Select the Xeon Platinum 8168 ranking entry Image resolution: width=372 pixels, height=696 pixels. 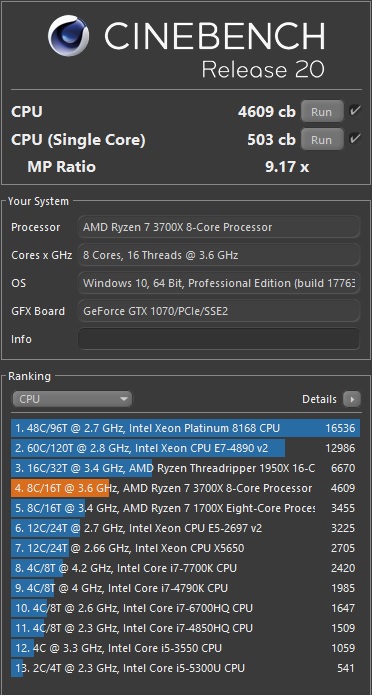(x=186, y=428)
